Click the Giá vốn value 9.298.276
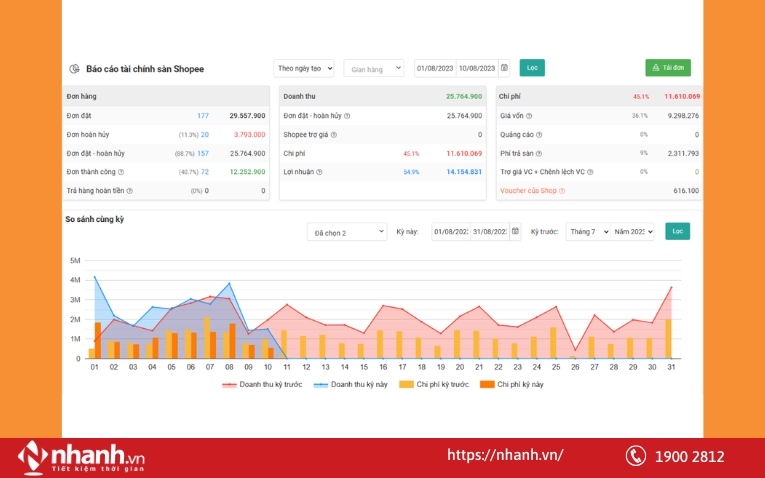The height and width of the screenshot is (478, 765). [x=683, y=116]
